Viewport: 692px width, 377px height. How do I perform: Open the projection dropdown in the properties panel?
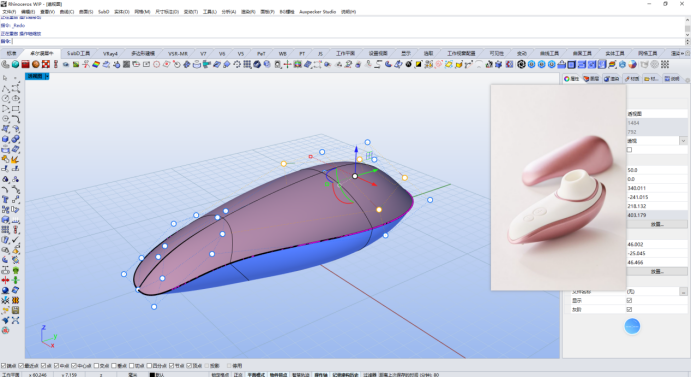(683, 141)
